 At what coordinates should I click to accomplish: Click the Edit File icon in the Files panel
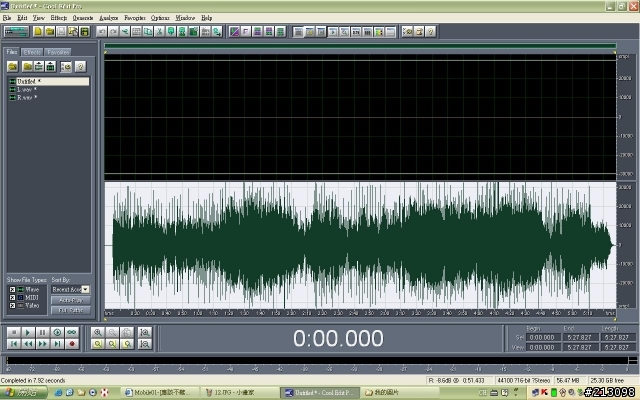50,66
